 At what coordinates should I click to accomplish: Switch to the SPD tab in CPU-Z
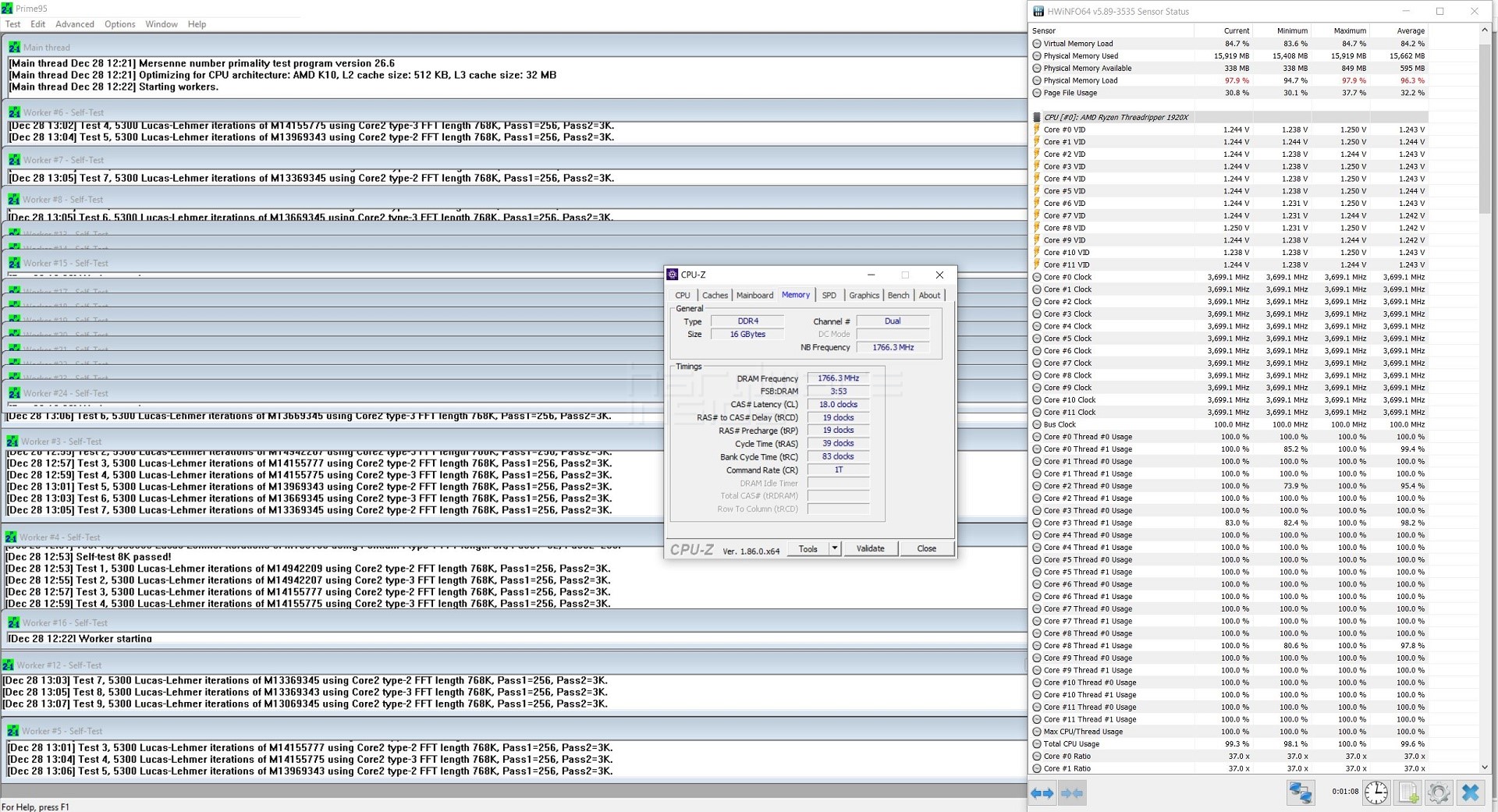[x=829, y=296]
